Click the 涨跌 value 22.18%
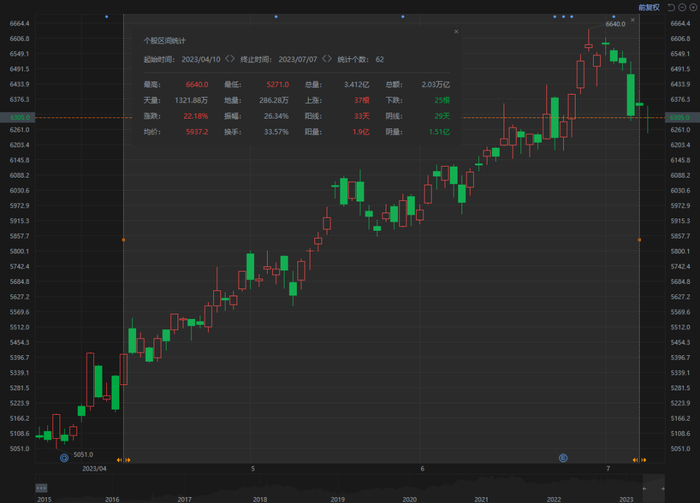This screenshot has height=503, width=700. point(196,116)
